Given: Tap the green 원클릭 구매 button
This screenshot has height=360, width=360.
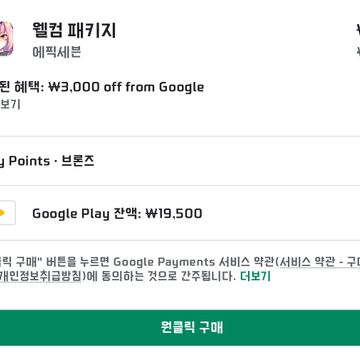Looking at the screenshot, I should click(180, 328).
